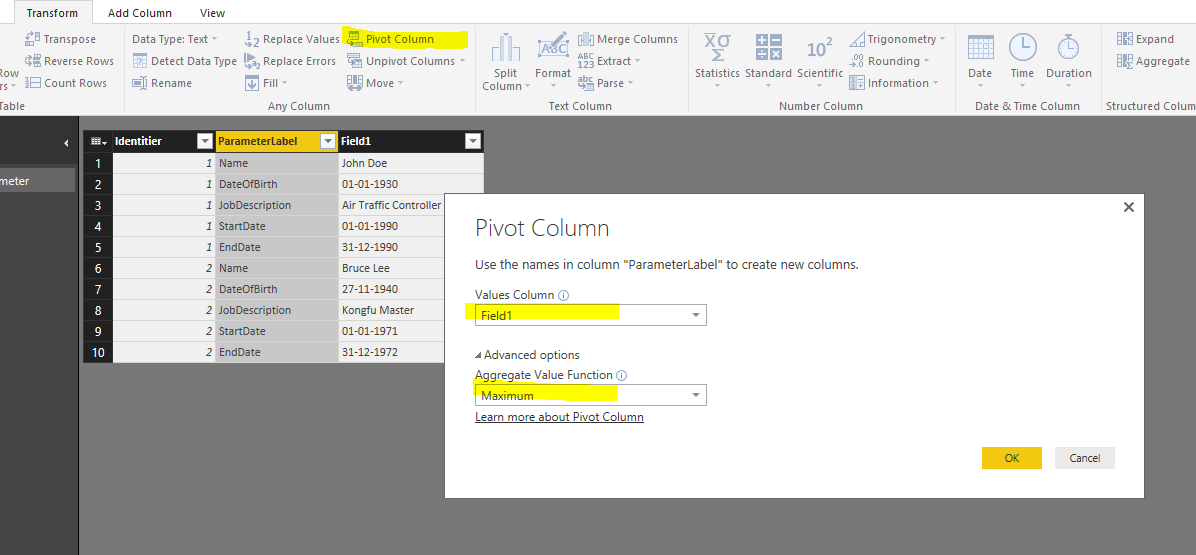This screenshot has width=1196, height=555.
Task: Open Unpivot Columns dropdown
Action: (x=406, y=61)
